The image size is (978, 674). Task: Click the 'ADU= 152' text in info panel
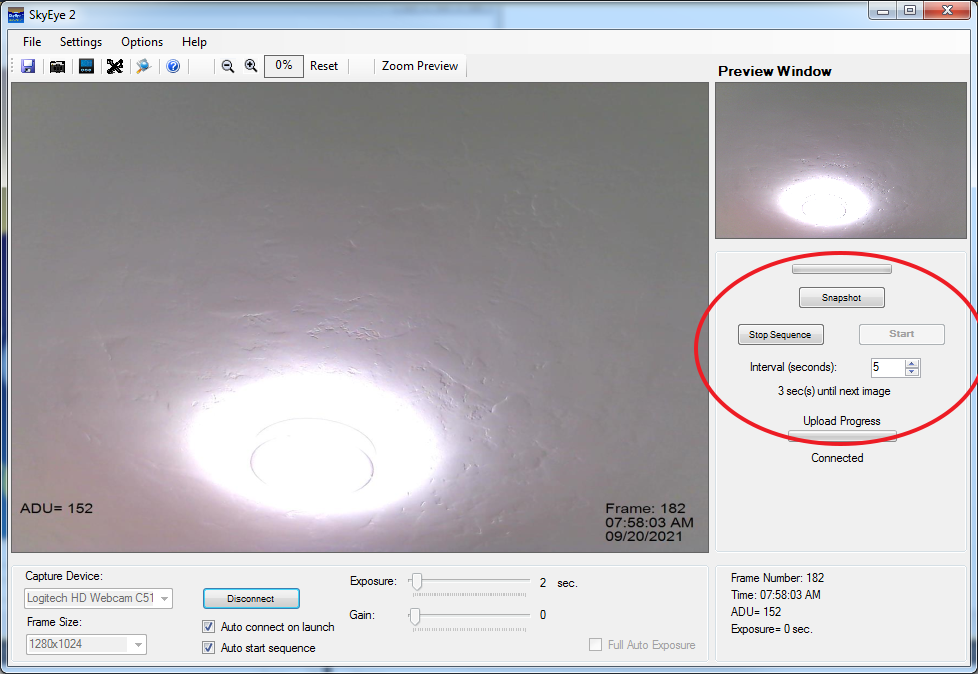[756, 612]
